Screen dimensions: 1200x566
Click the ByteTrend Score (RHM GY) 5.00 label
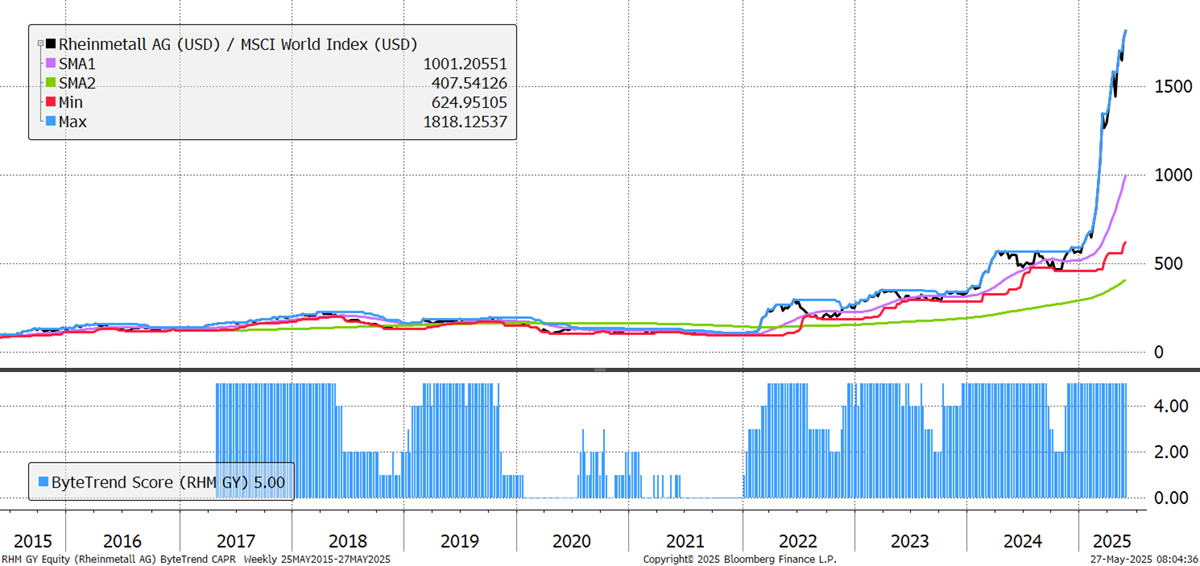tap(169, 482)
